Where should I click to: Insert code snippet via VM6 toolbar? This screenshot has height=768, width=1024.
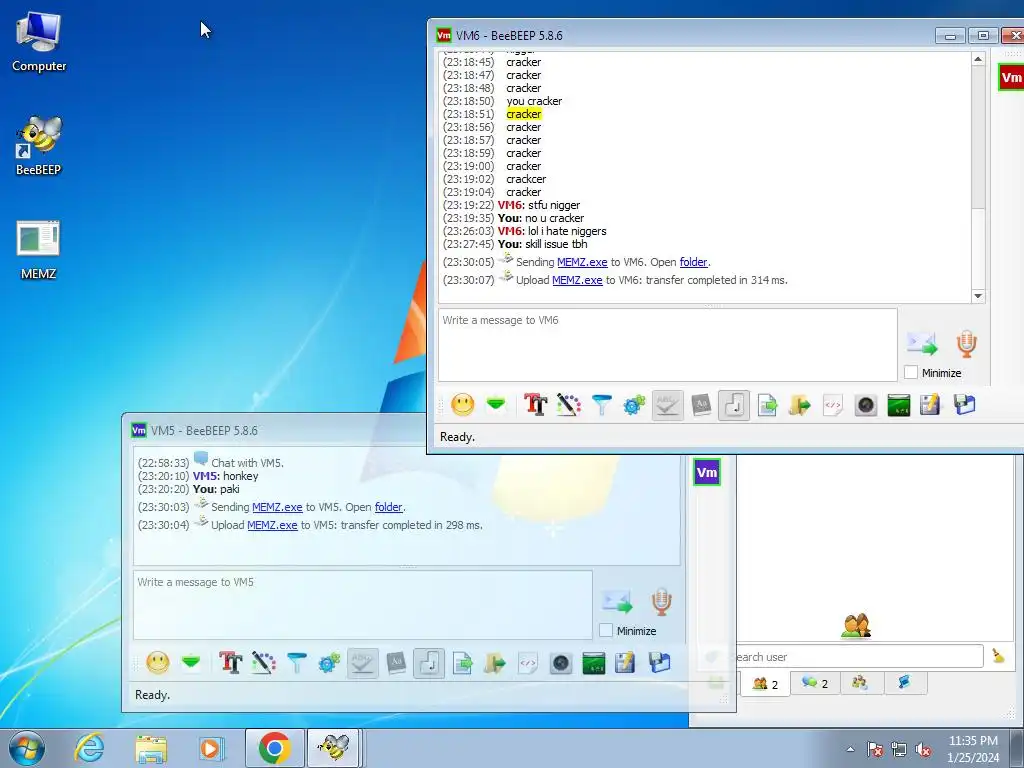833,406
